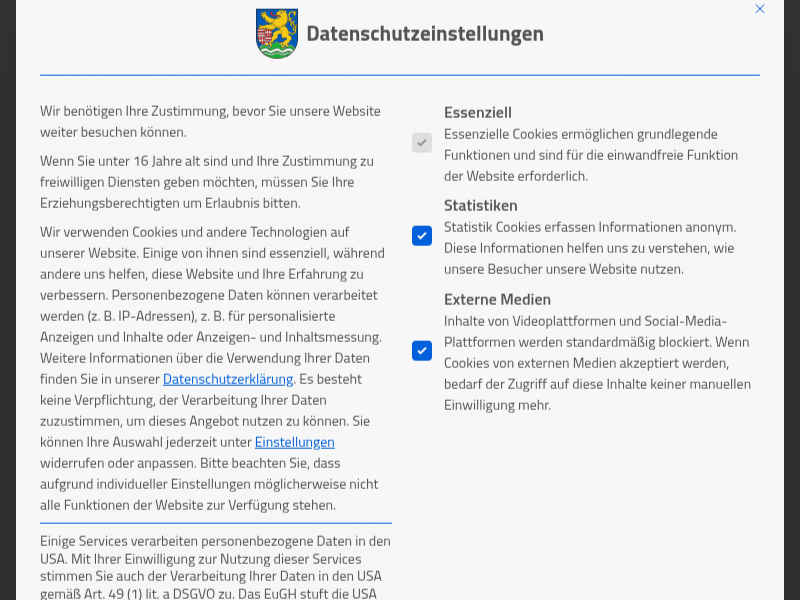Click the paragraph about data processing in USA

point(214,567)
